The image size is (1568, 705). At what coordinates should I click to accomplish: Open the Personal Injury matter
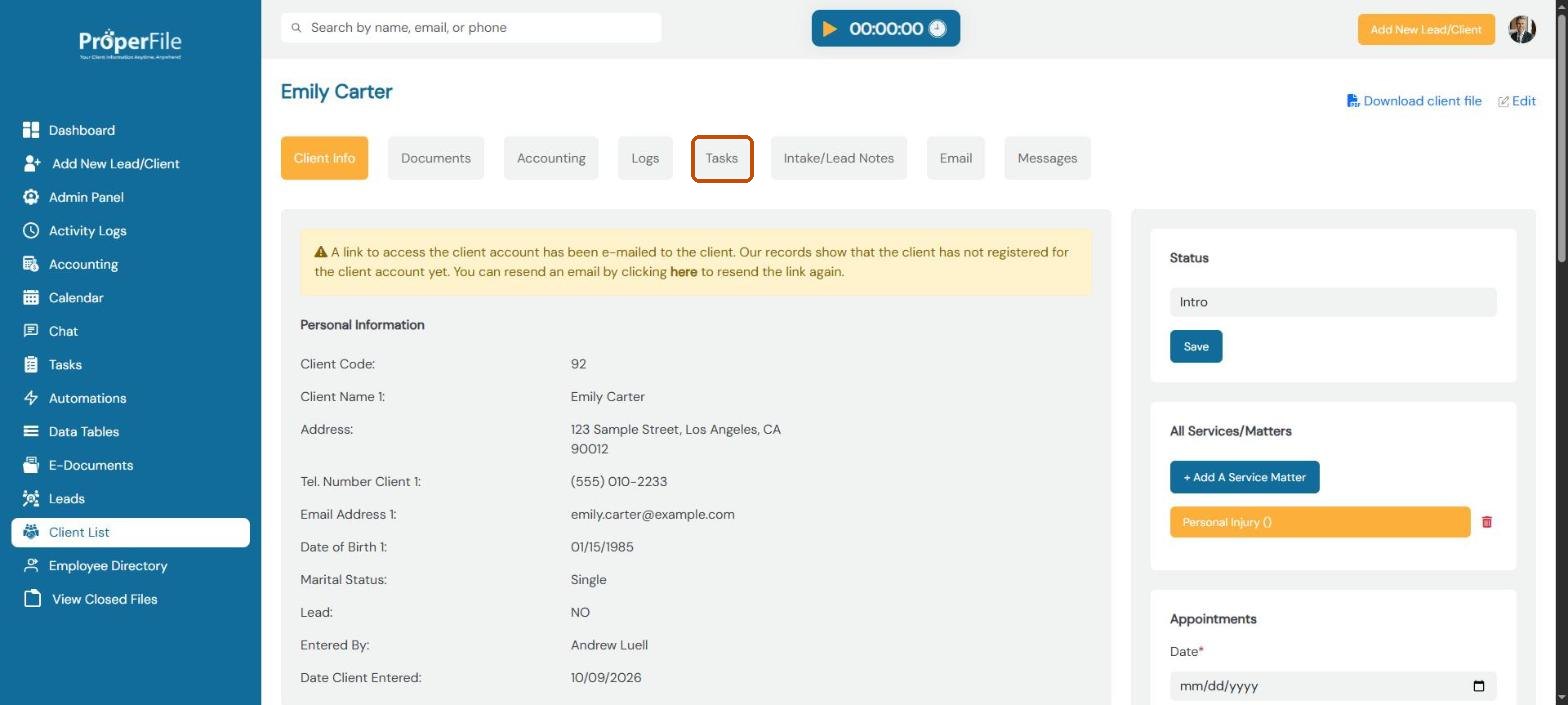[x=1320, y=522]
